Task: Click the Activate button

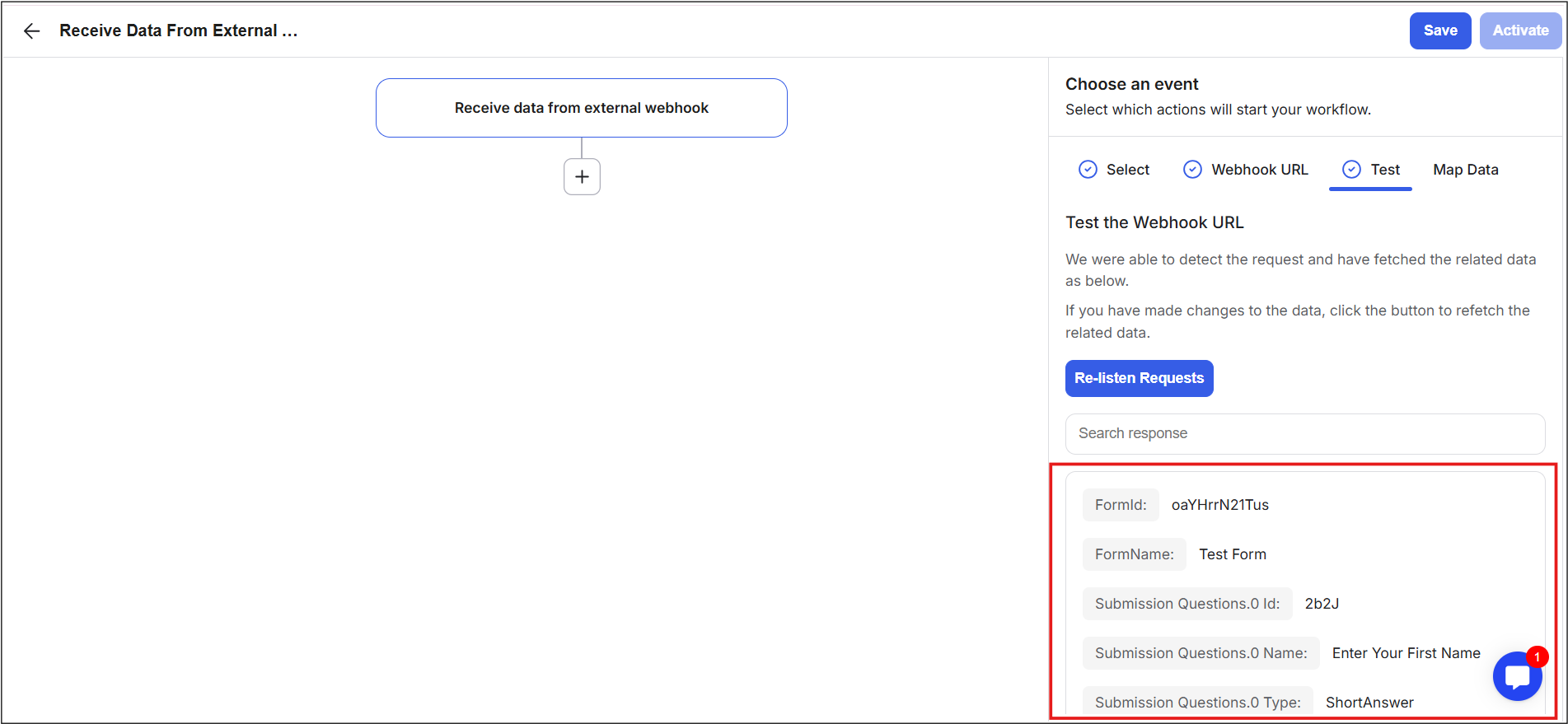Action: click(x=1520, y=30)
